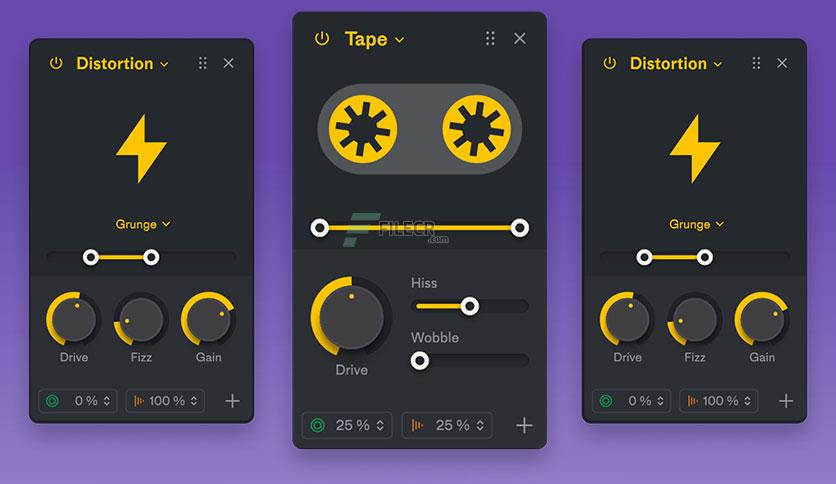
Task: Click the right tape reel in Tape panel
Action: click(x=477, y=129)
